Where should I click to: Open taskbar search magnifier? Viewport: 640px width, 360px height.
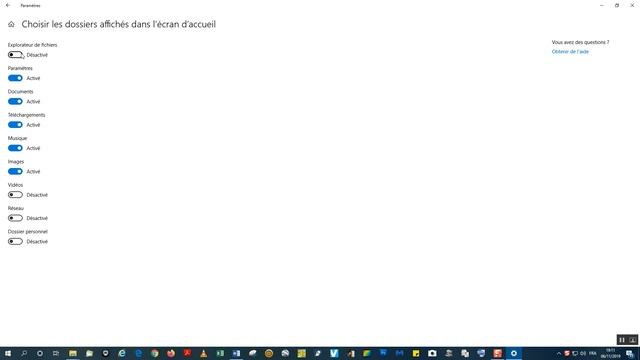pos(24,353)
